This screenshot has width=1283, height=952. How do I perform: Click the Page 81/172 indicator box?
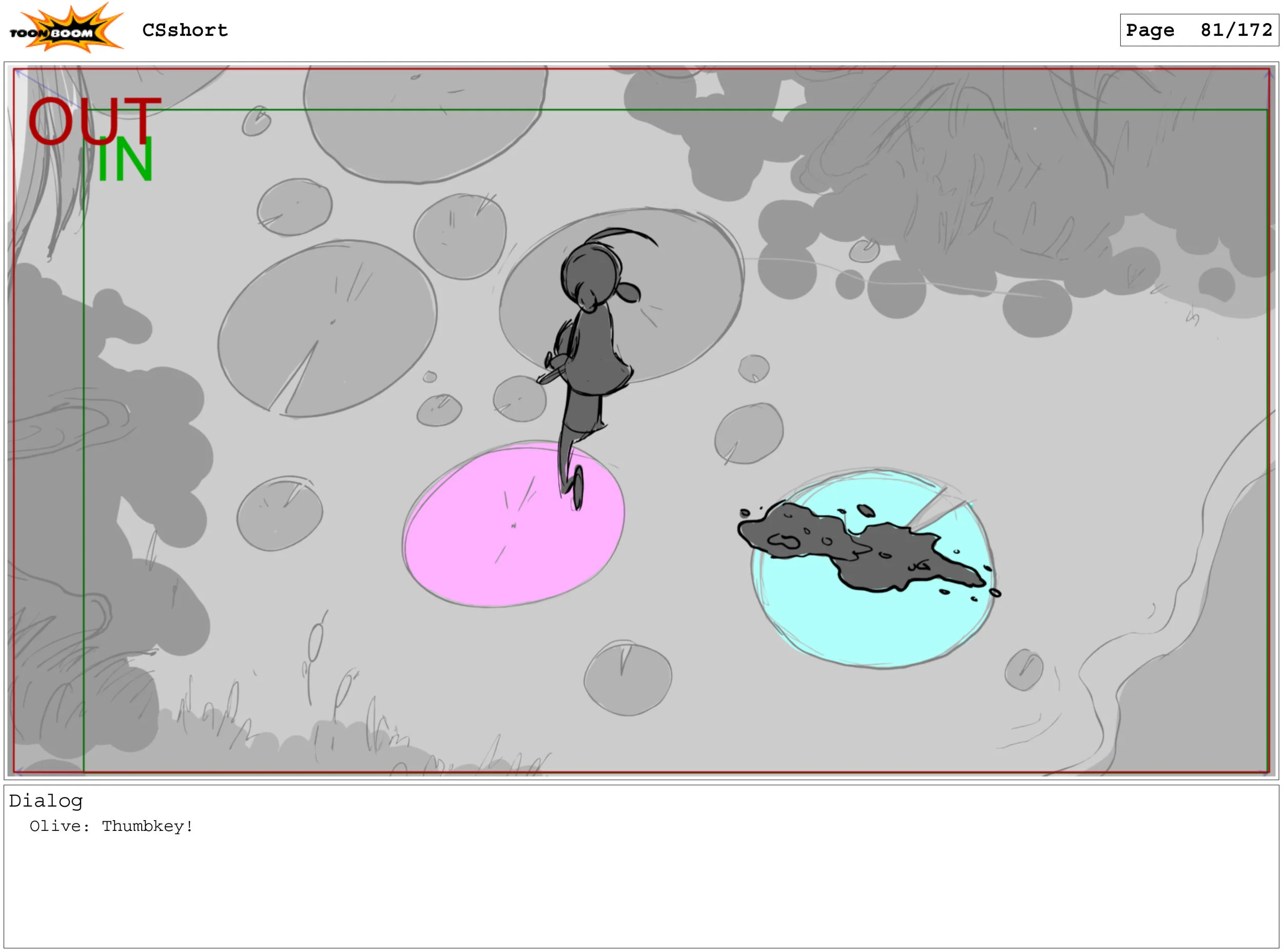point(1199,30)
